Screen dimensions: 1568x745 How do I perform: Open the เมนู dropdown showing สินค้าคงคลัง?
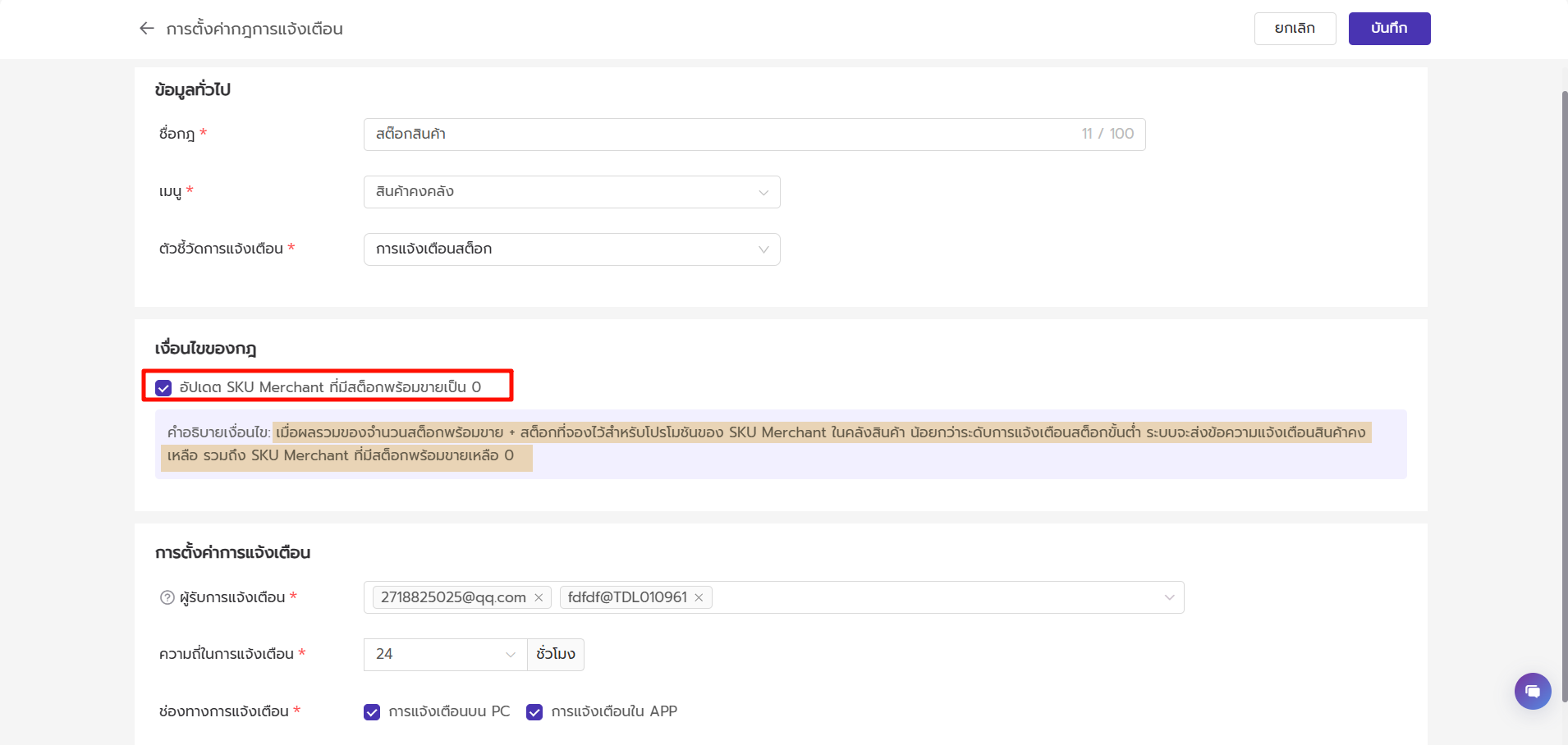point(571,192)
